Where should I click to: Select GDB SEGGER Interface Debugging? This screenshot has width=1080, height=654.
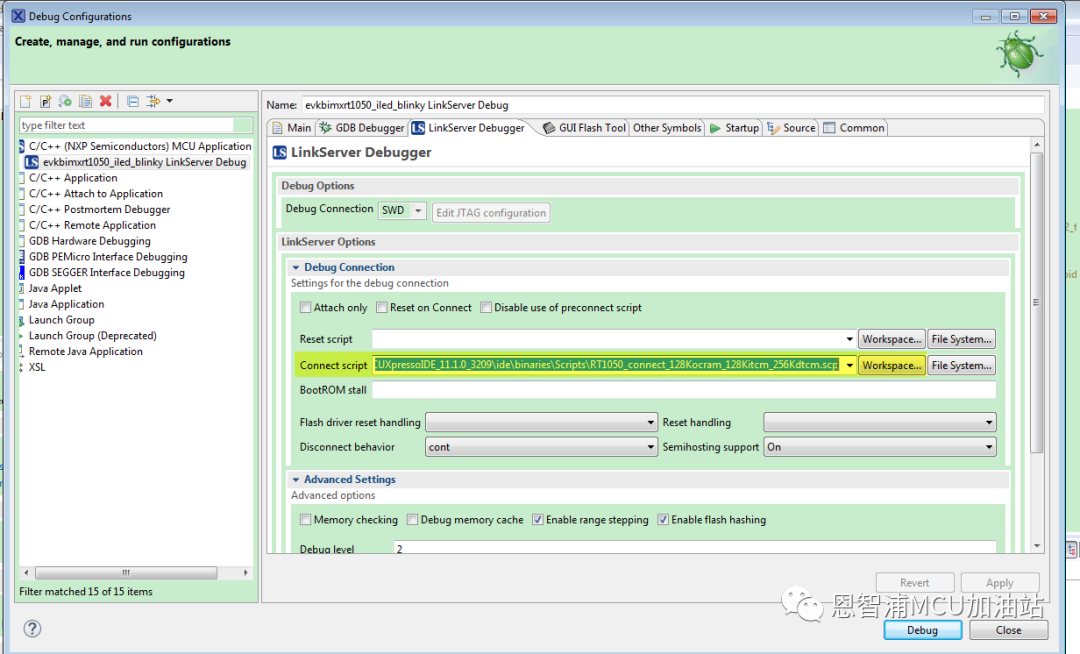coord(107,273)
